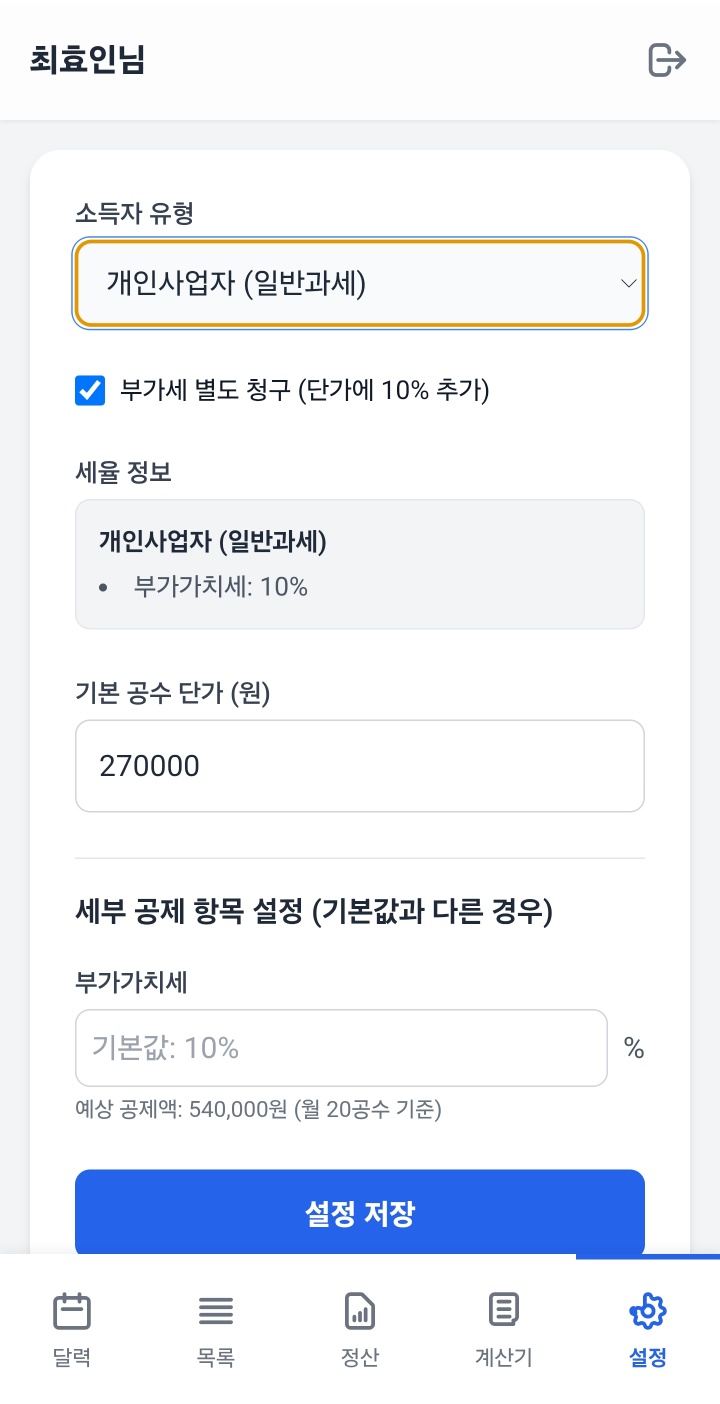Open the settlement (정산) chart icon
Screen dimensions: 720x1404
[x=360, y=1310]
